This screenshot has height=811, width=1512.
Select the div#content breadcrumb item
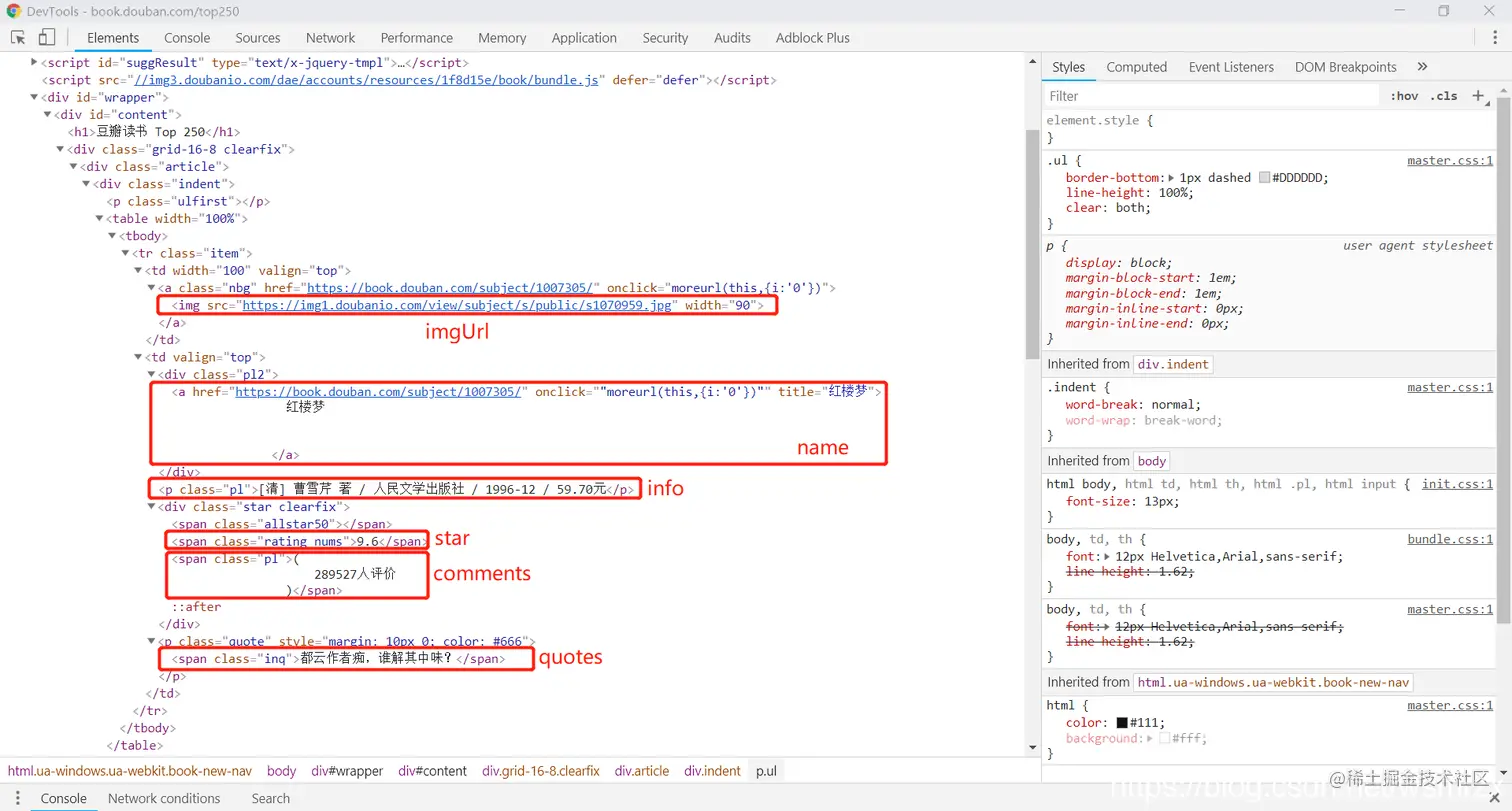433,771
